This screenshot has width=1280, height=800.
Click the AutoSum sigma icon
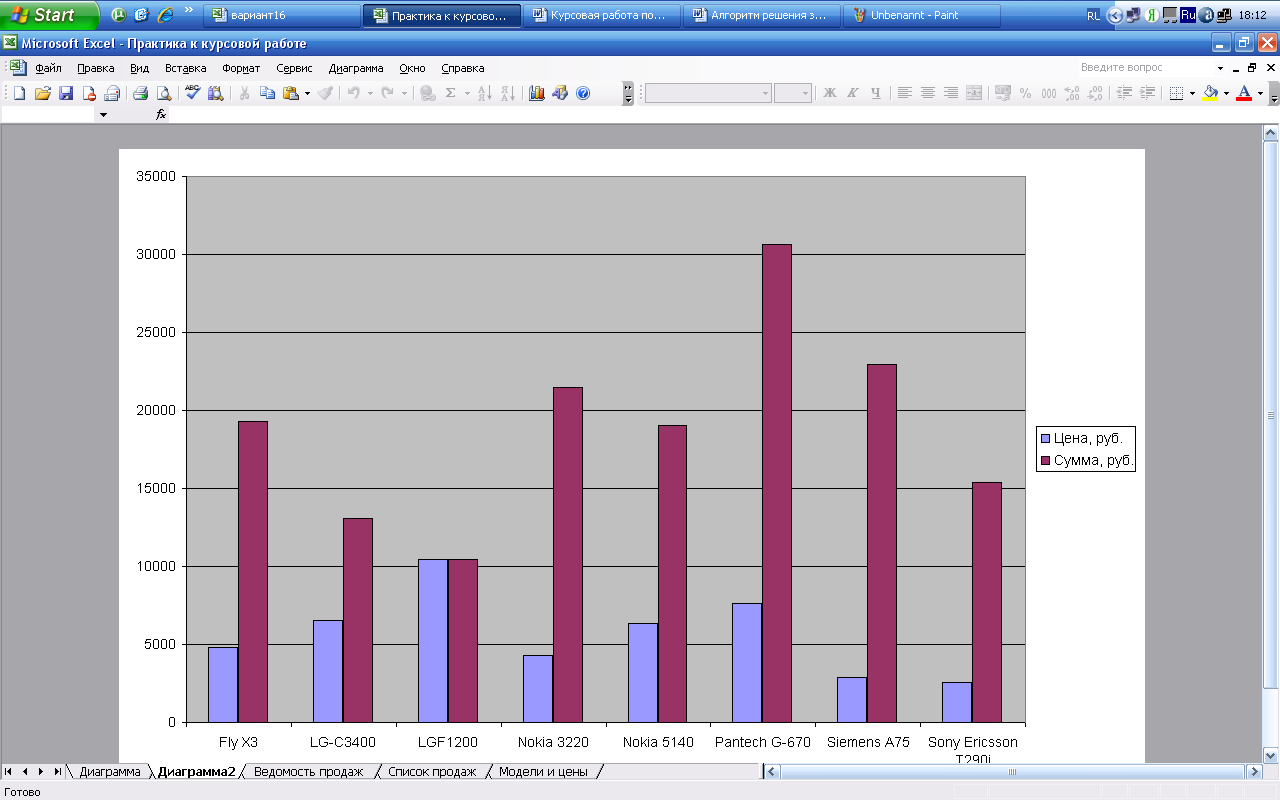[x=451, y=93]
